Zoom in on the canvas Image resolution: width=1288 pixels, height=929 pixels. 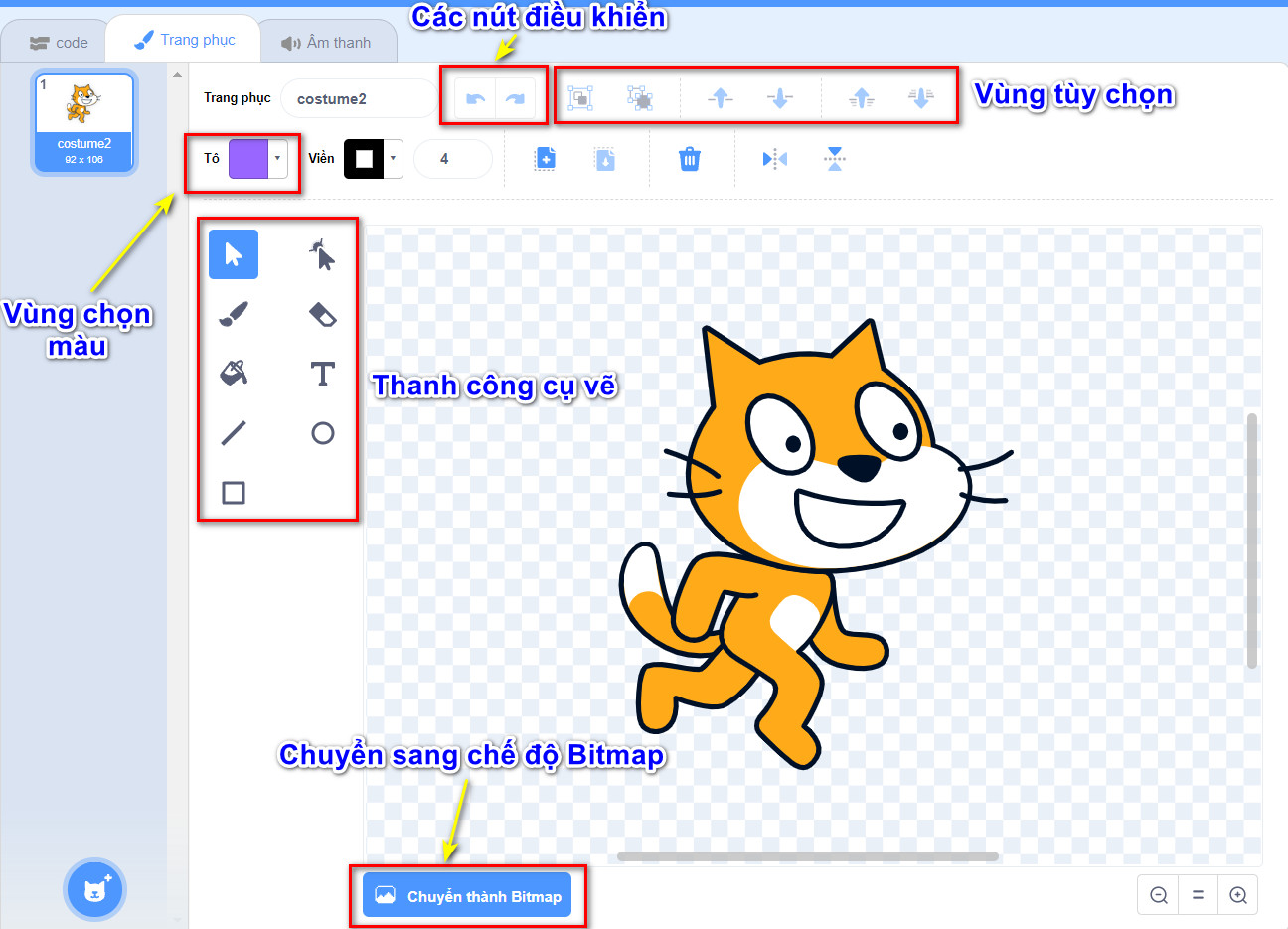1238,895
